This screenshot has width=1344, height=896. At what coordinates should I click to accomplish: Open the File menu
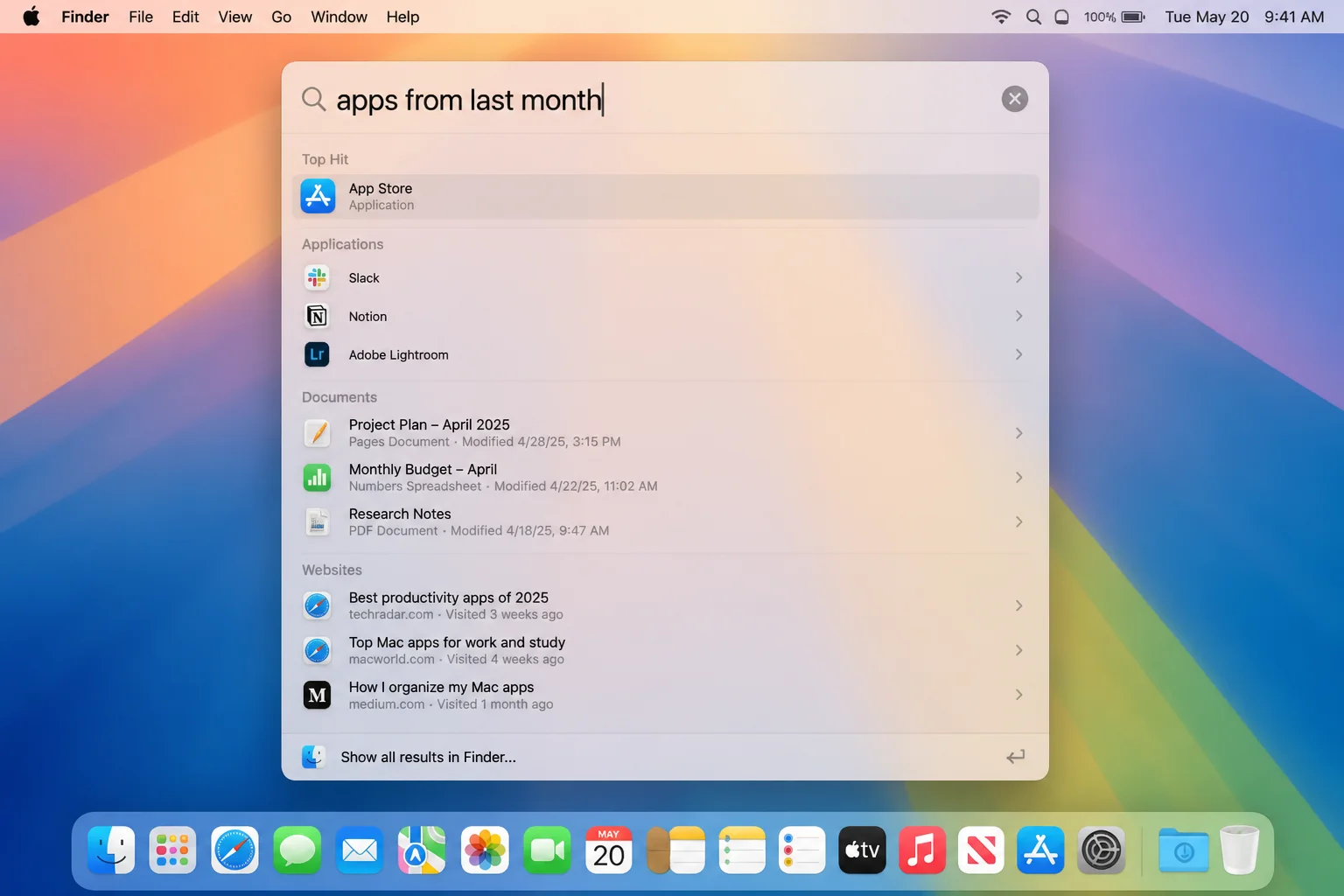(x=141, y=17)
